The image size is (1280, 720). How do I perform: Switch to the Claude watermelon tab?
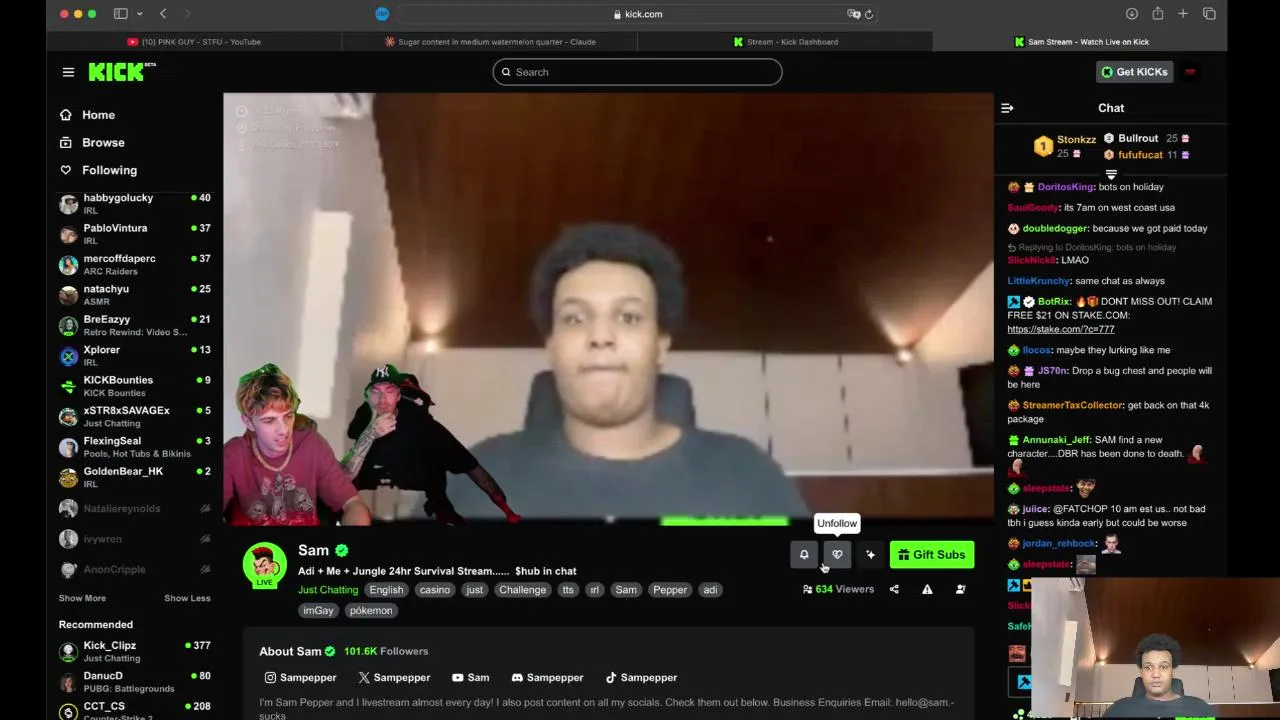490,42
